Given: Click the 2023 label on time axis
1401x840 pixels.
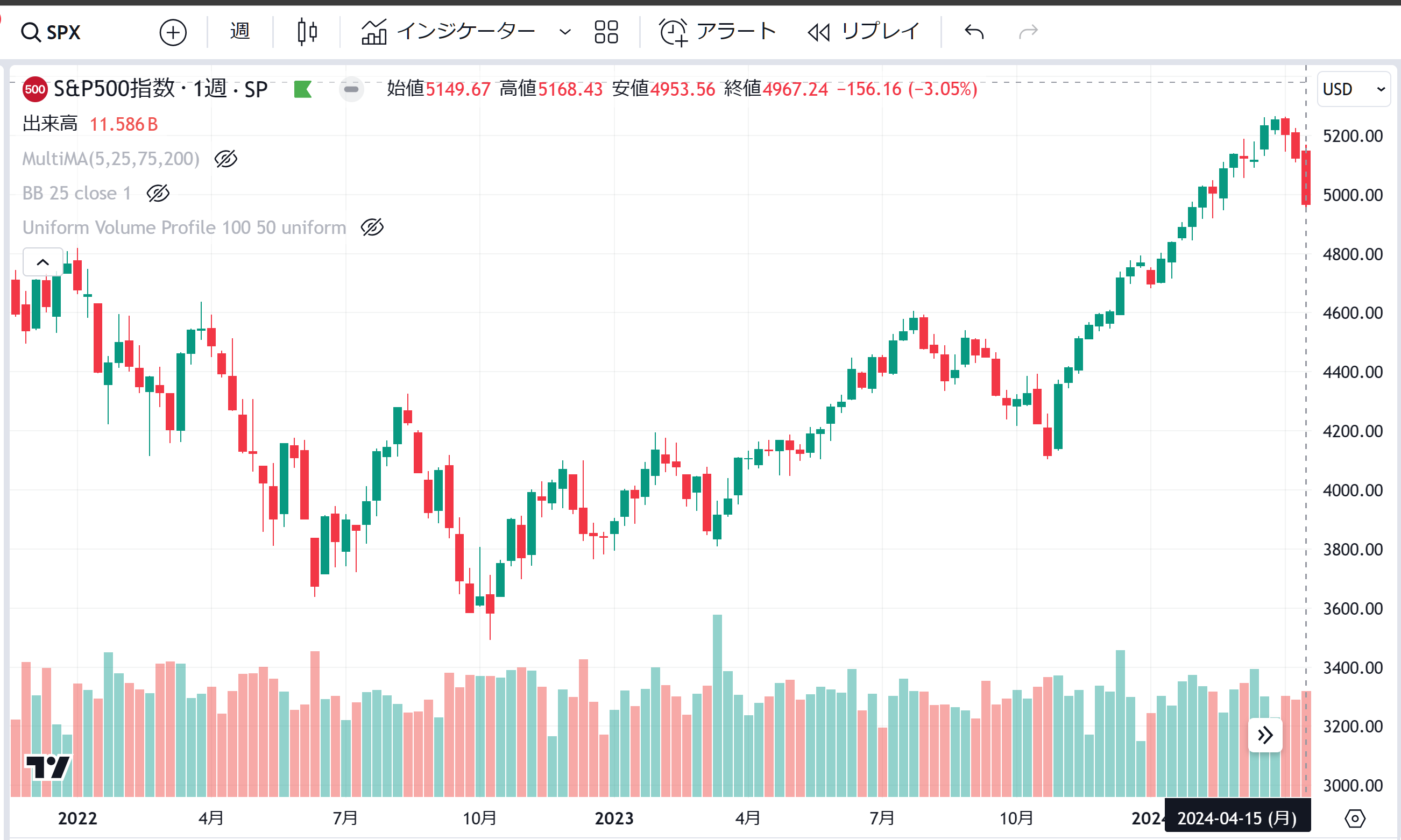Looking at the screenshot, I should coord(614,818).
